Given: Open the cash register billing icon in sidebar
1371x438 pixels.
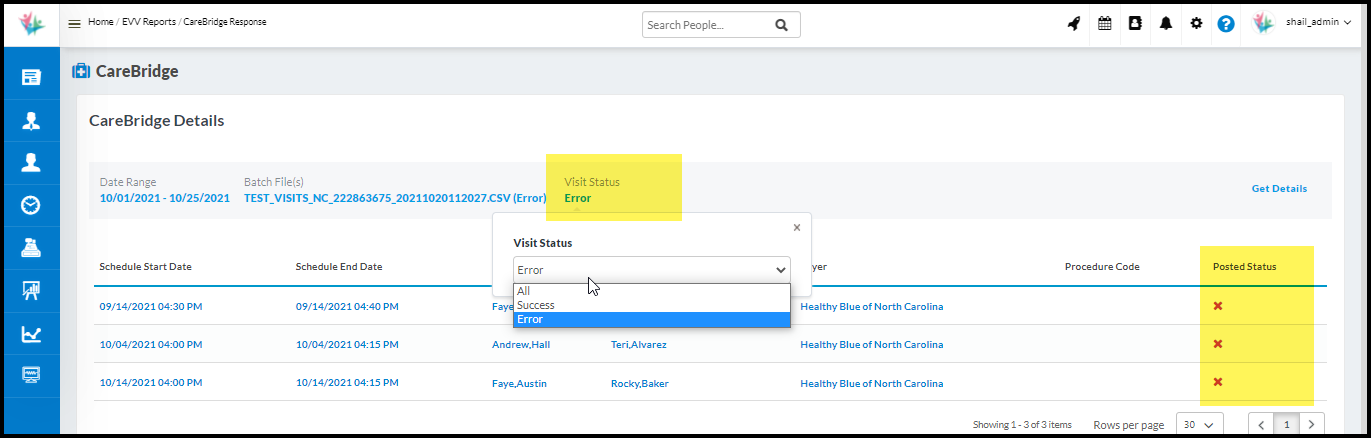Looking at the screenshot, I should pos(31,248).
